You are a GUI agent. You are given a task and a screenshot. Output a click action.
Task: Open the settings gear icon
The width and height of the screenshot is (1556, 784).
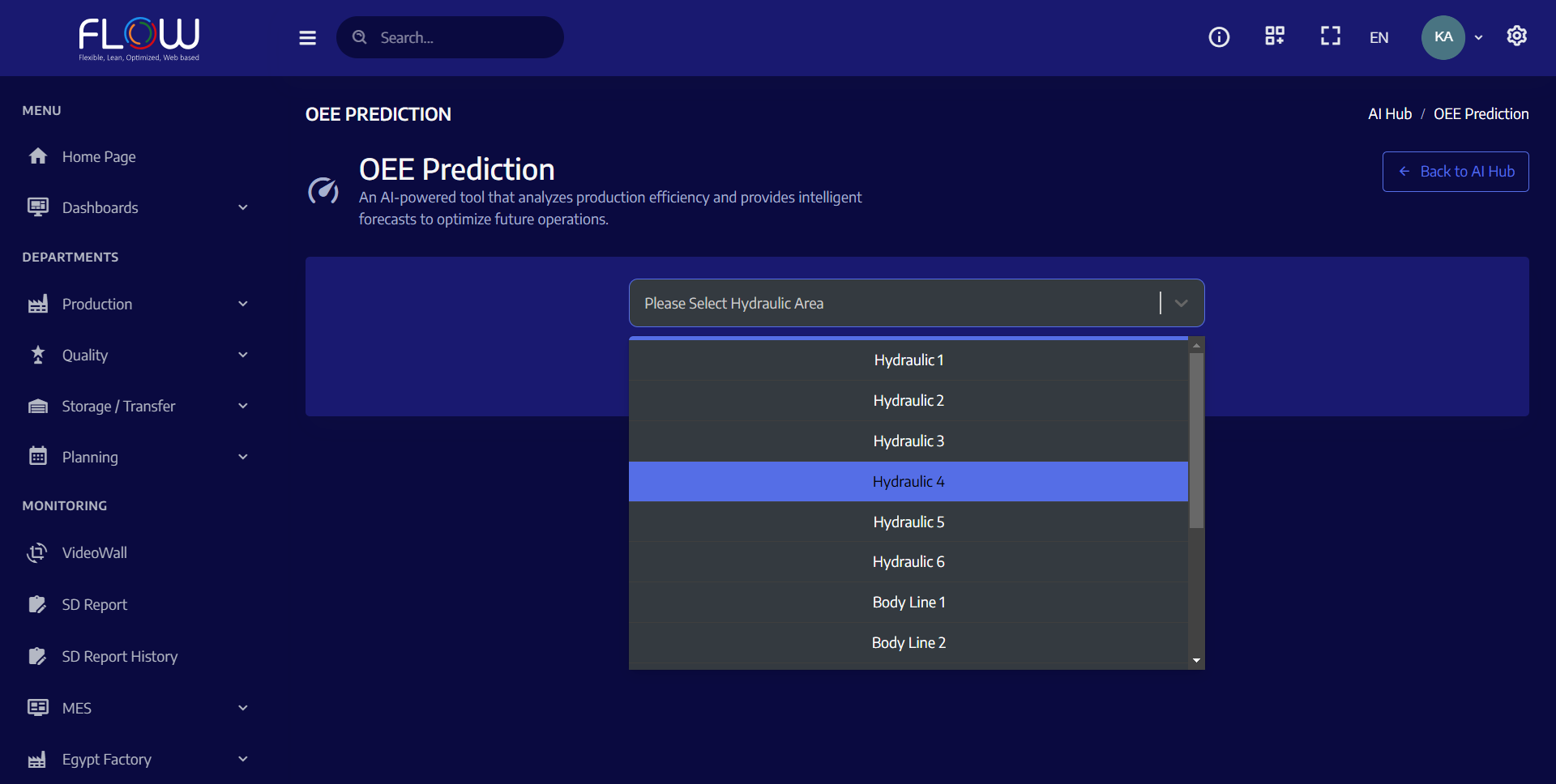[1517, 36]
